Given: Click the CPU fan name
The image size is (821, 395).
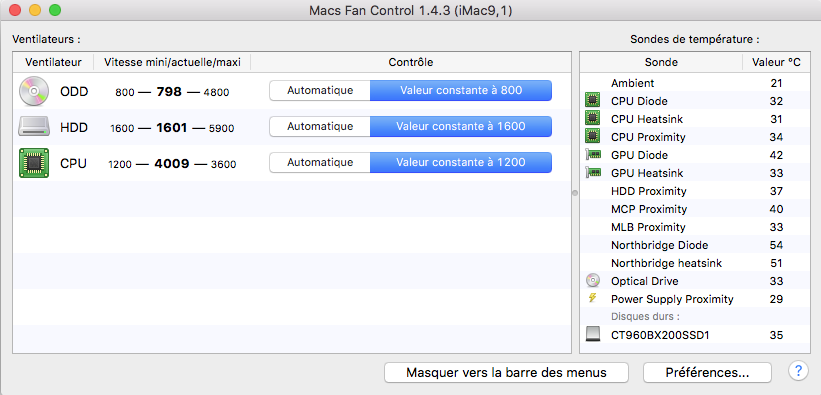Looking at the screenshot, I should [73, 163].
